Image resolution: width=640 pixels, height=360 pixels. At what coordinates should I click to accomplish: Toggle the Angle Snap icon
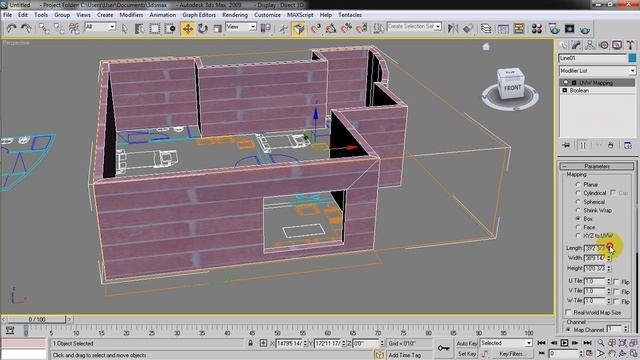click(x=331, y=29)
